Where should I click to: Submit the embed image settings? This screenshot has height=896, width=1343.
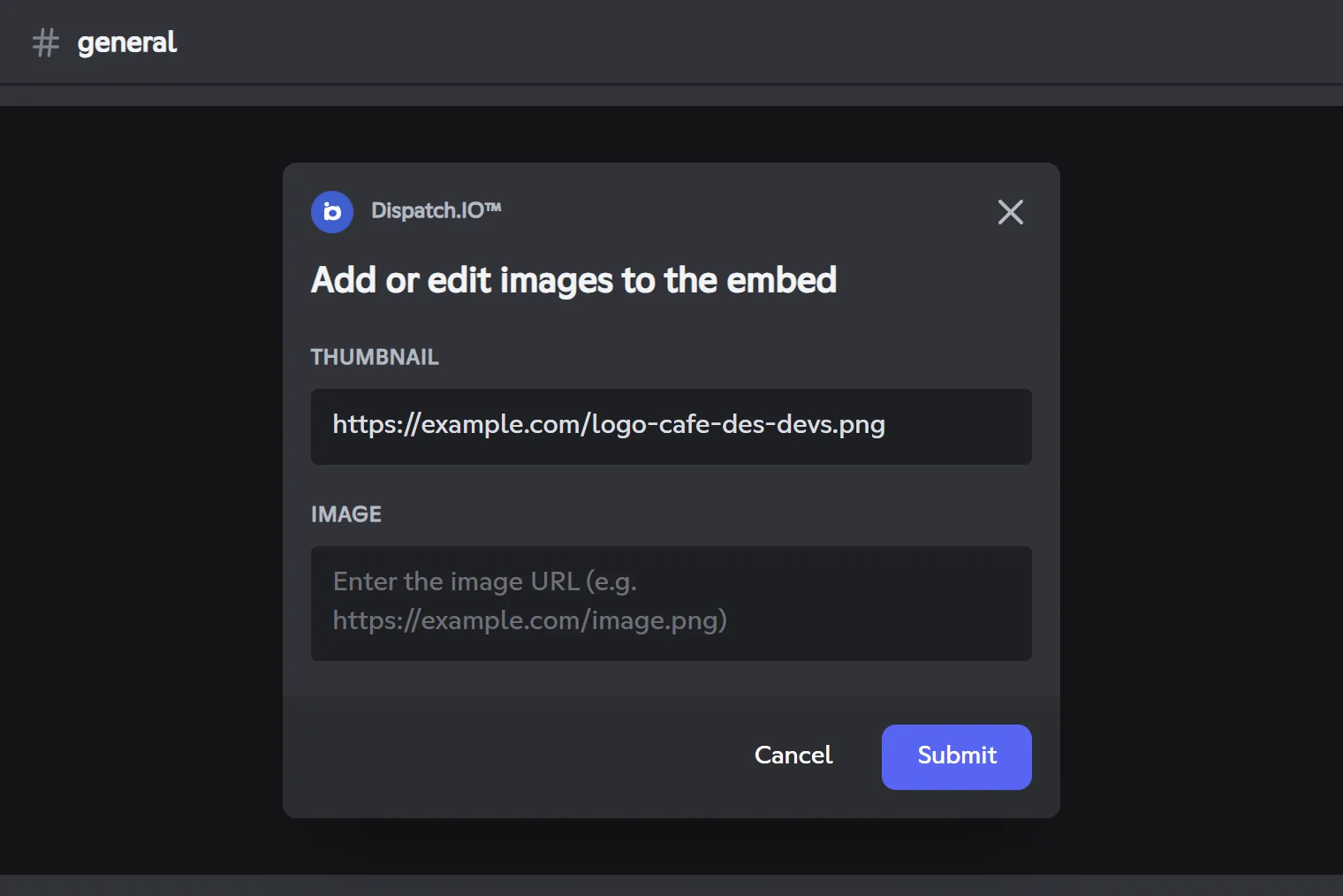957,757
